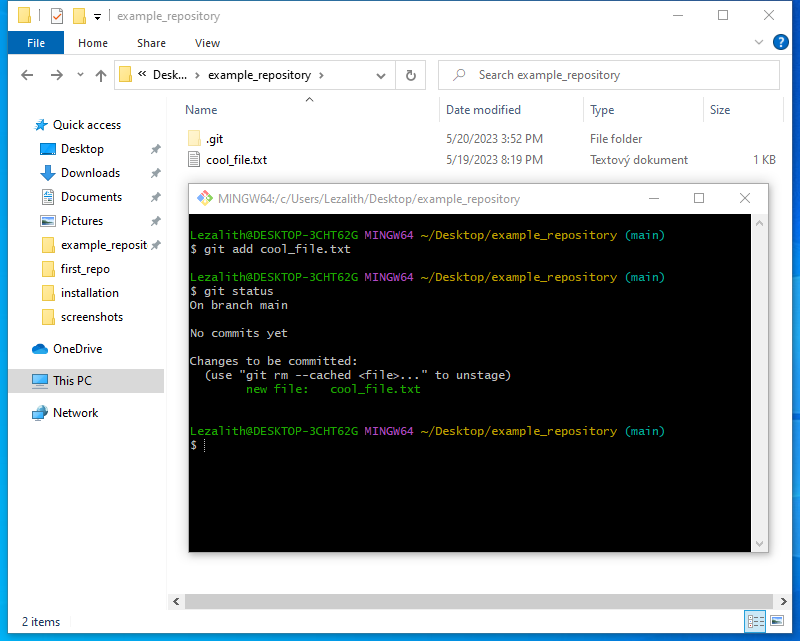This screenshot has width=800, height=641.
Task: Open the recent locations dropdown arrow
Action: [x=80, y=75]
